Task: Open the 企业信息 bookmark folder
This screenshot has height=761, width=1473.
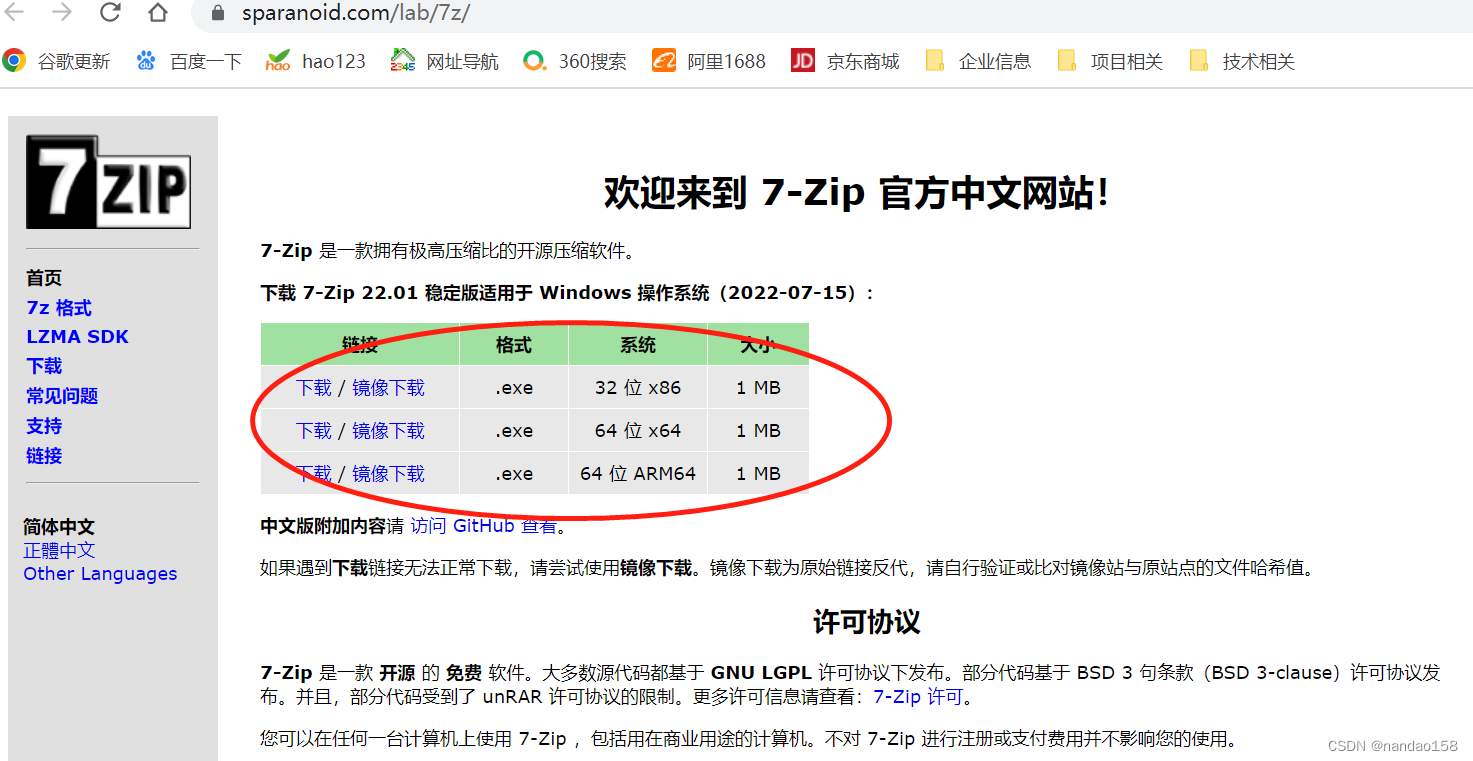Action: (x=978, y=61)
